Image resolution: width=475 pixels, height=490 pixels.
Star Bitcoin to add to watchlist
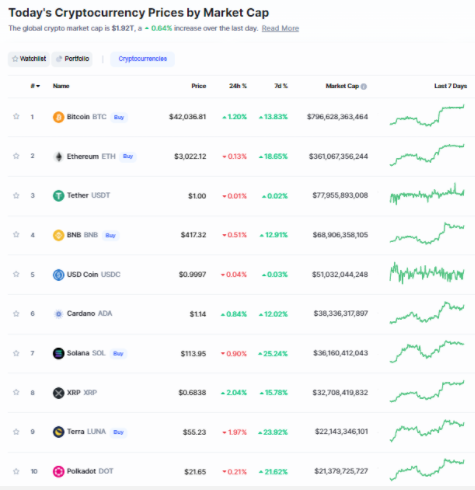pyautogui.click(x=16, y=116)
